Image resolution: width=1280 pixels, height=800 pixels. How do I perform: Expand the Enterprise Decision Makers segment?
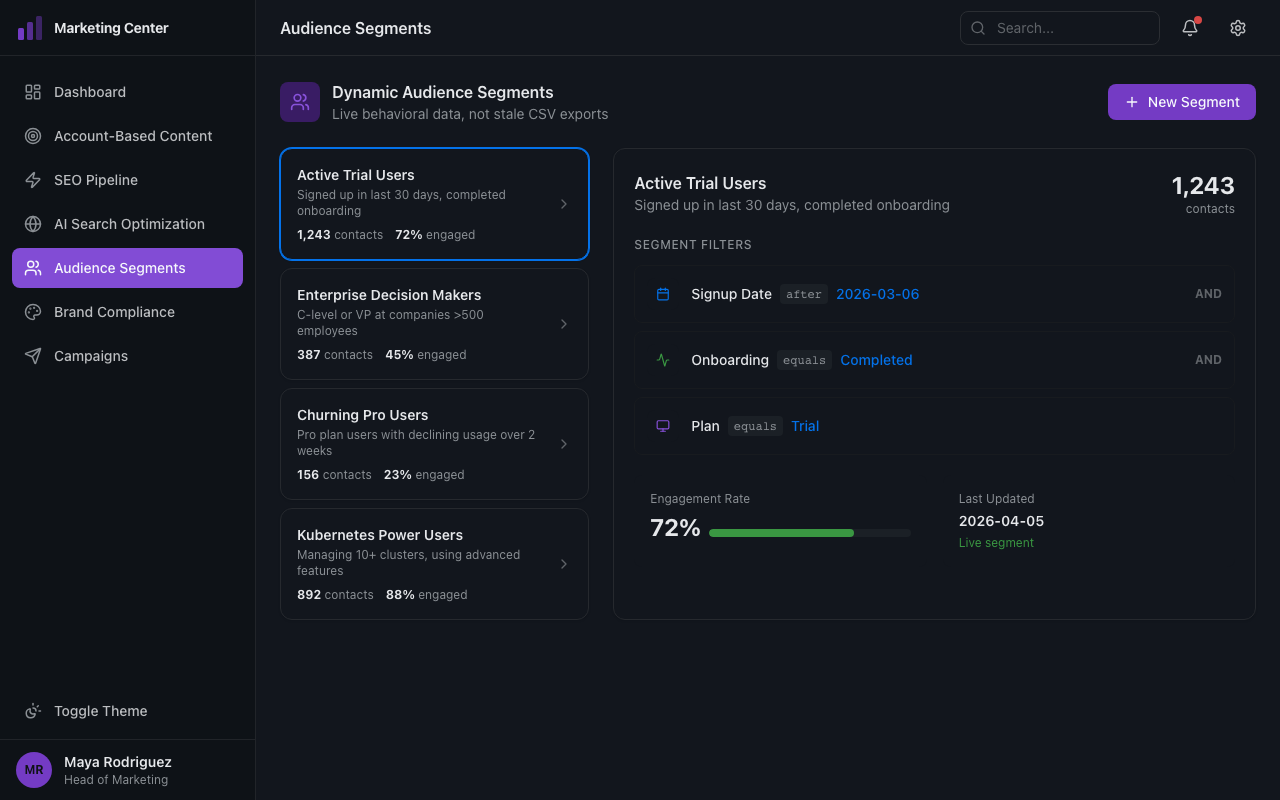(434, 324)
